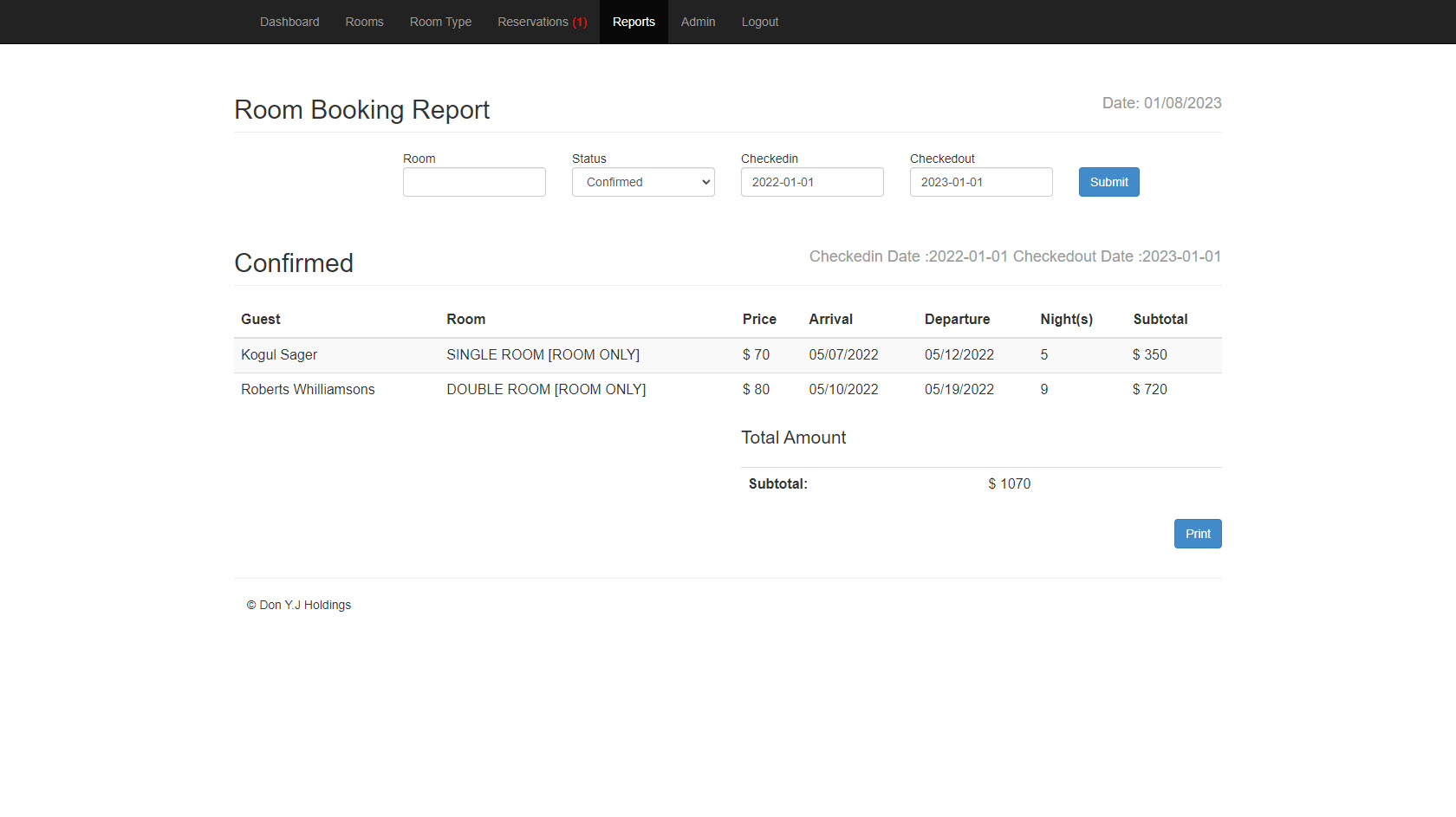
Task: Select the Reports tab
Action: coord(634,22)
